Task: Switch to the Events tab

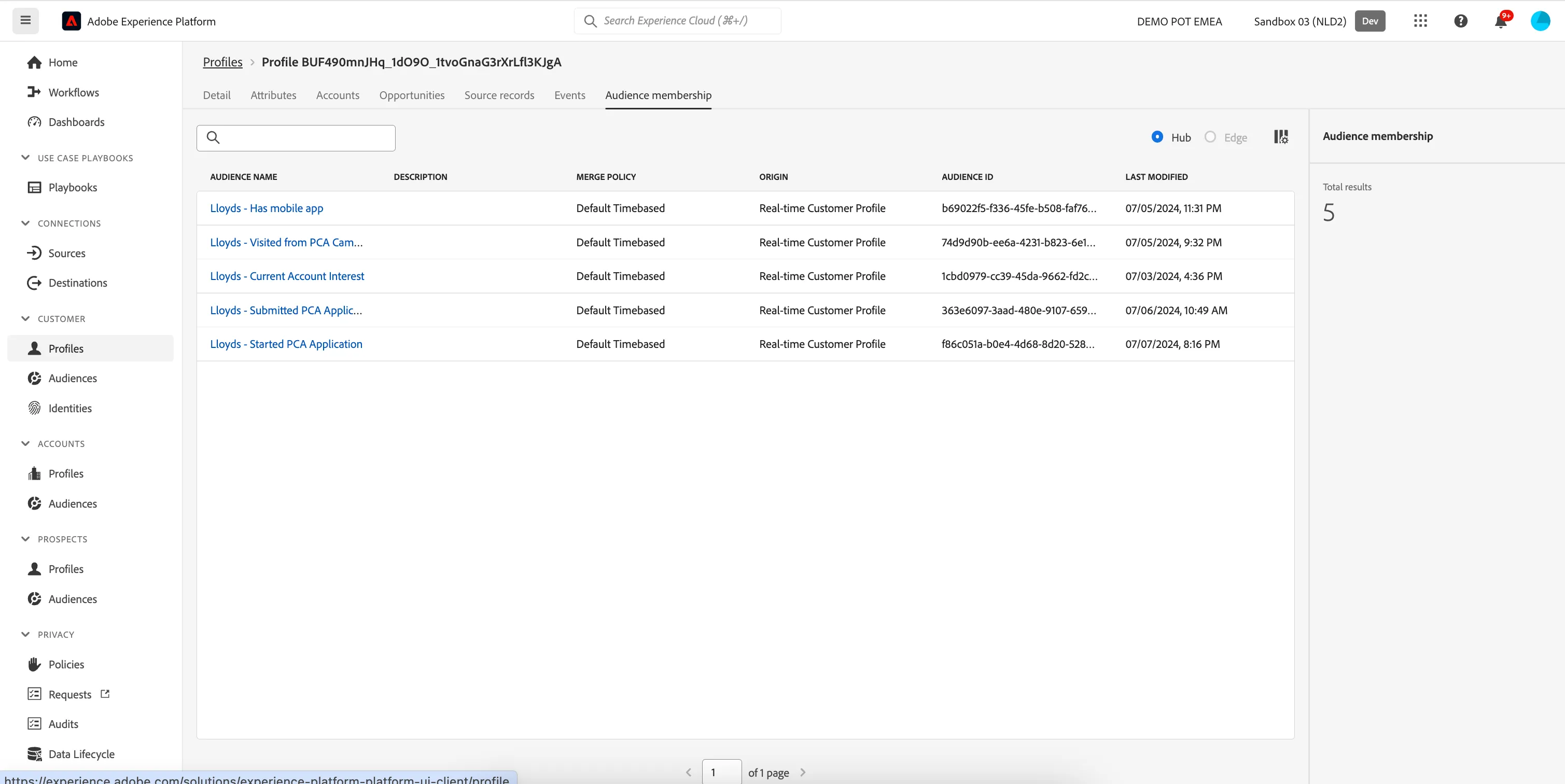Action: (570, 95)
